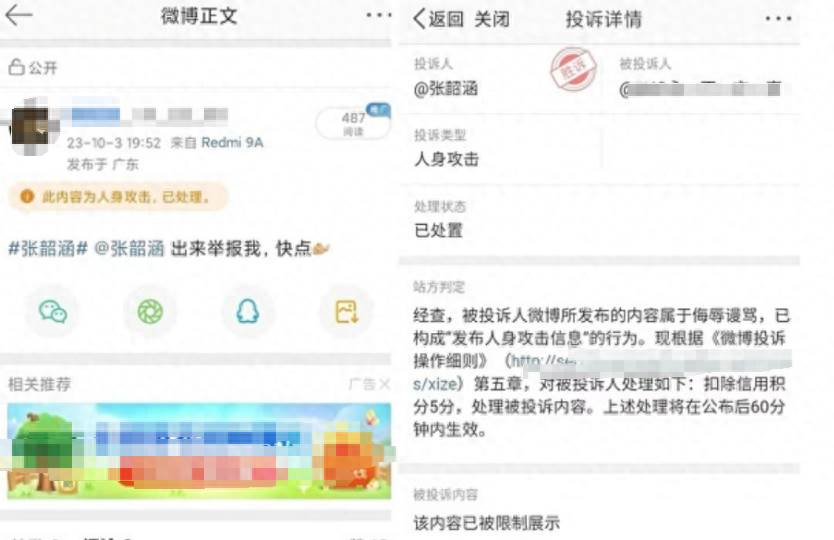Viewport: 834px width, 540px height.
Task: Click the Redmi 9A device source link
Action: tap(232, 143)
